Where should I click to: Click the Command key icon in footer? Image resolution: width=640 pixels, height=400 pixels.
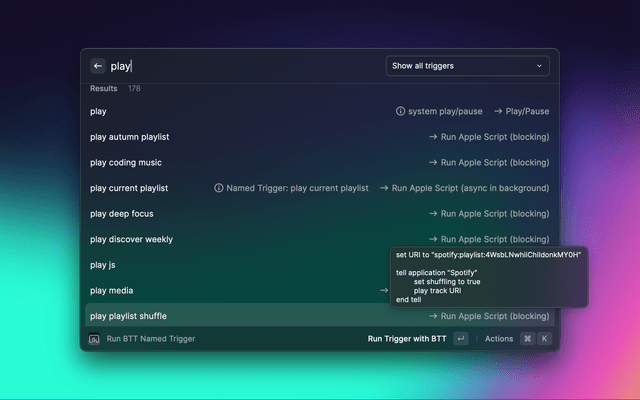coord(527,339)
